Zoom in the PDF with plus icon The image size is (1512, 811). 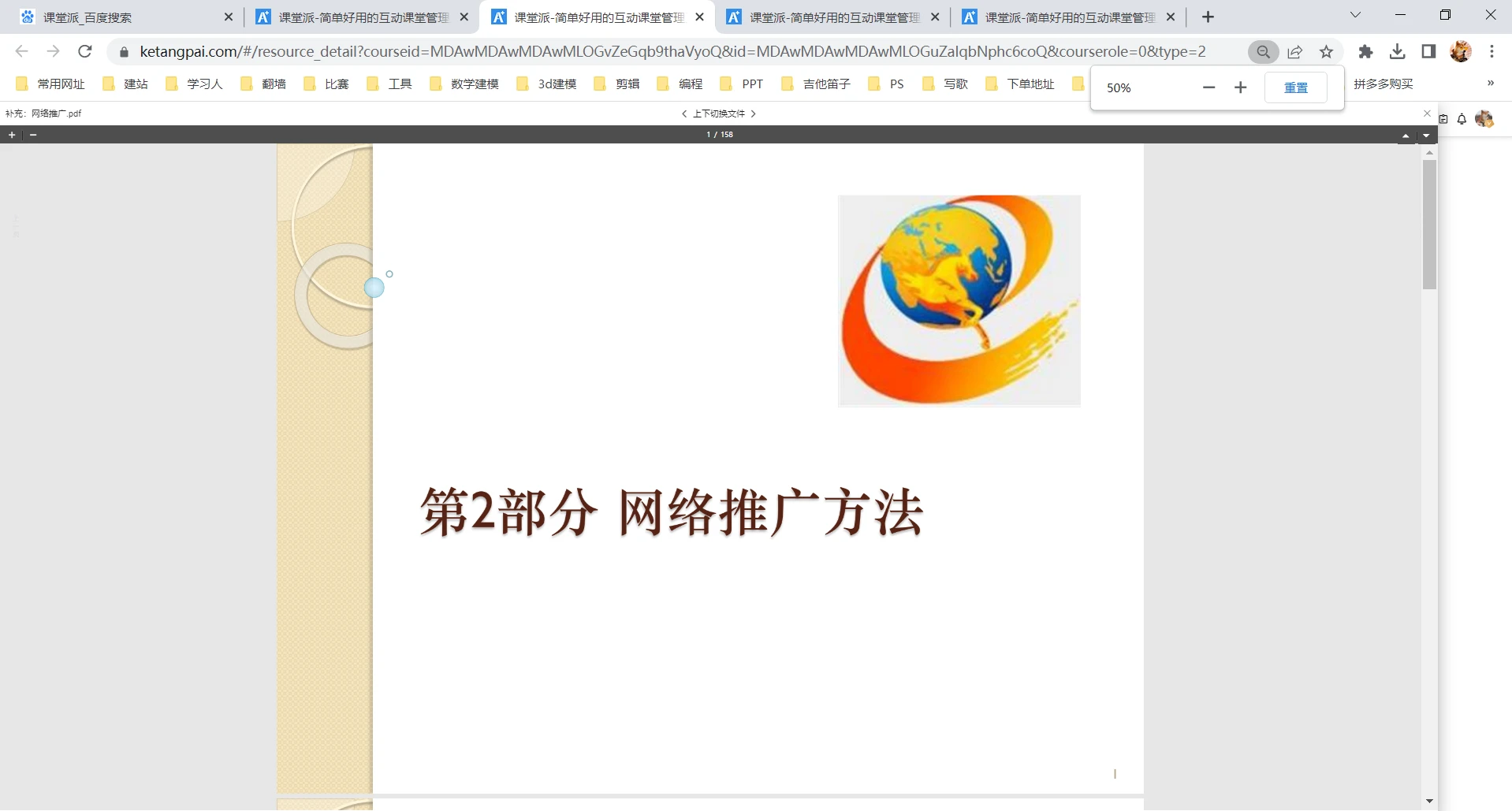click(x=12, y=135)
